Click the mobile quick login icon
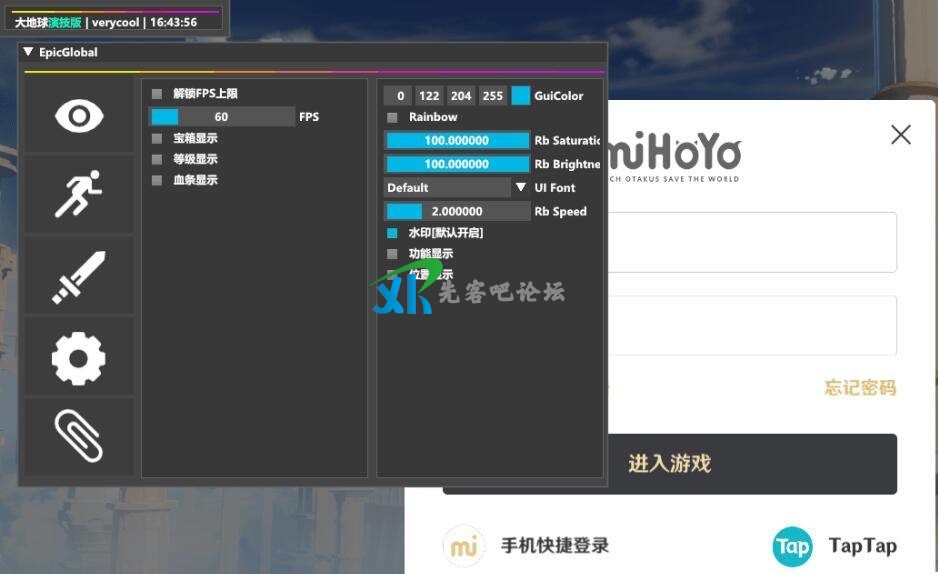 pyautogui.click(x=463, y=546)
